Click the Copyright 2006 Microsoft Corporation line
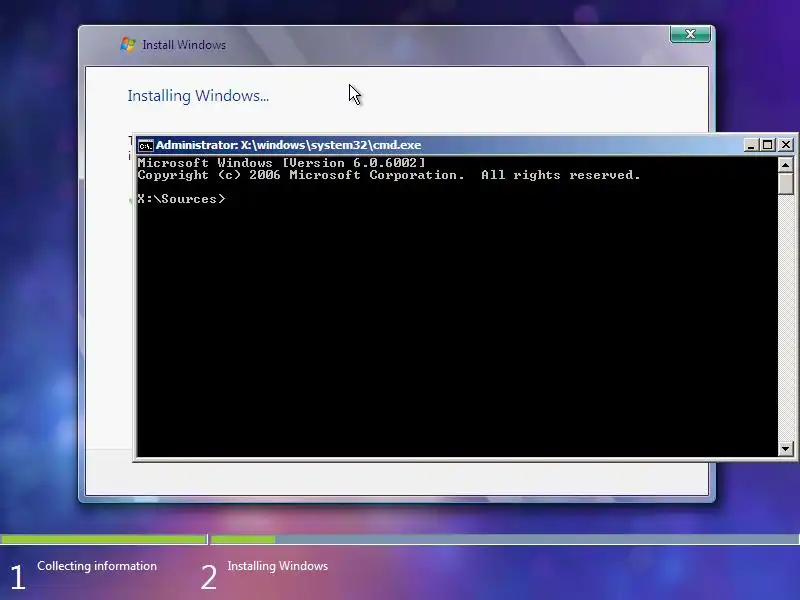Image resolution: width=800 pixels, height=600 pixels. [x=389, y=175]
